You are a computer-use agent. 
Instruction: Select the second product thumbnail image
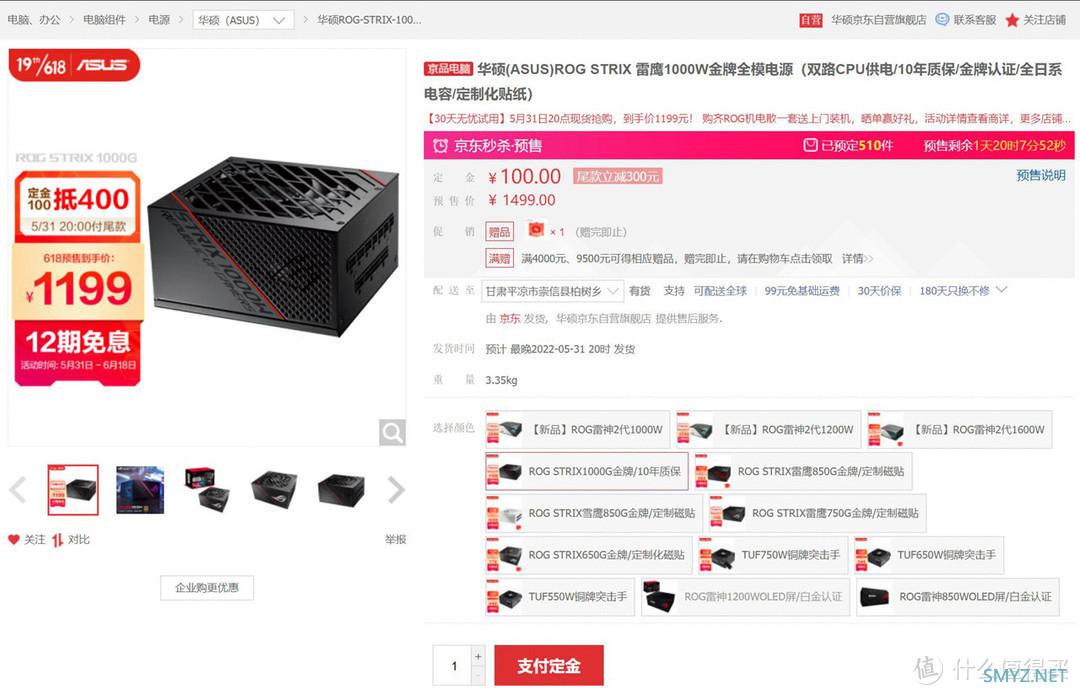point(141,490)
